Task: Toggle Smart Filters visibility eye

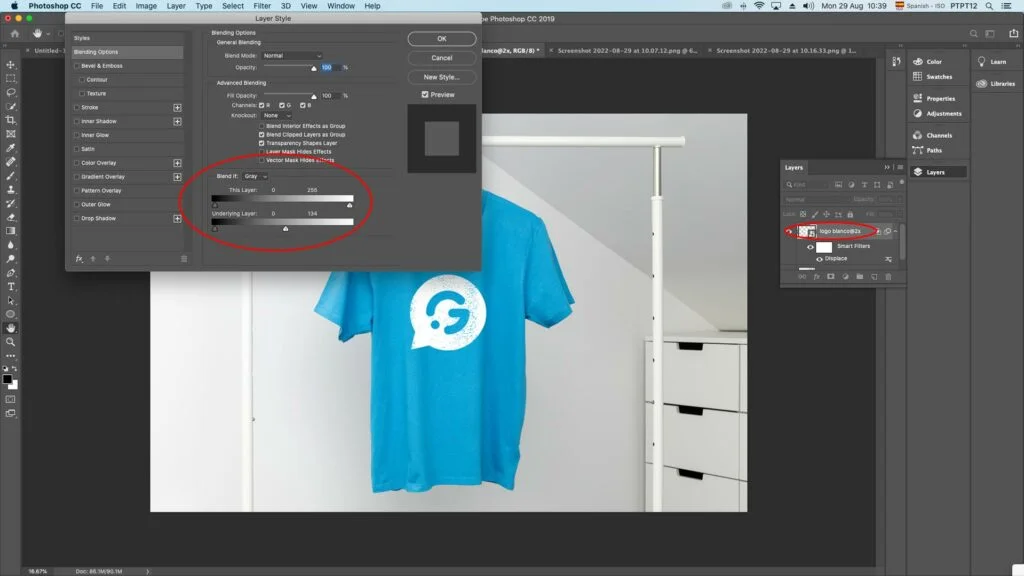Action: 810,247
